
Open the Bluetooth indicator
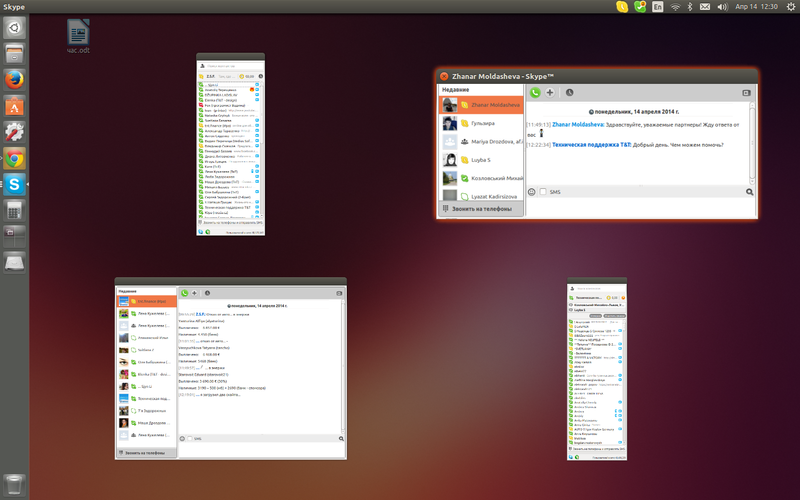coord(690,7)
